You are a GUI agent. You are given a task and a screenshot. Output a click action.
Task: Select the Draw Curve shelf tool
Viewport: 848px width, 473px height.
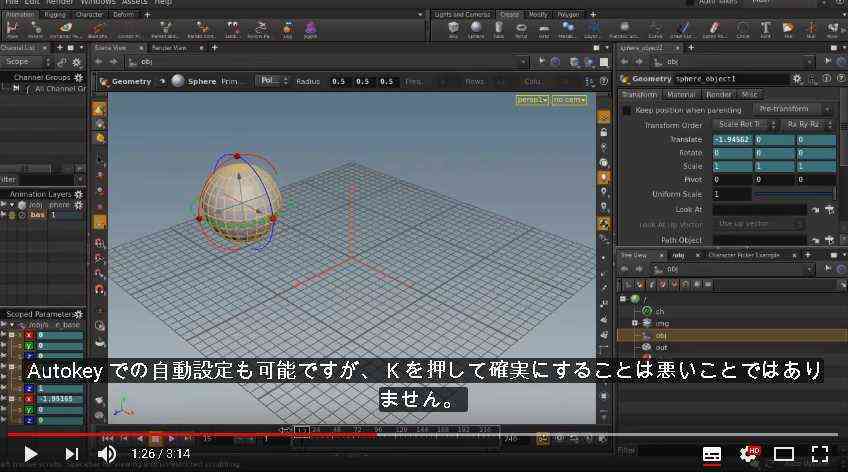683,29
